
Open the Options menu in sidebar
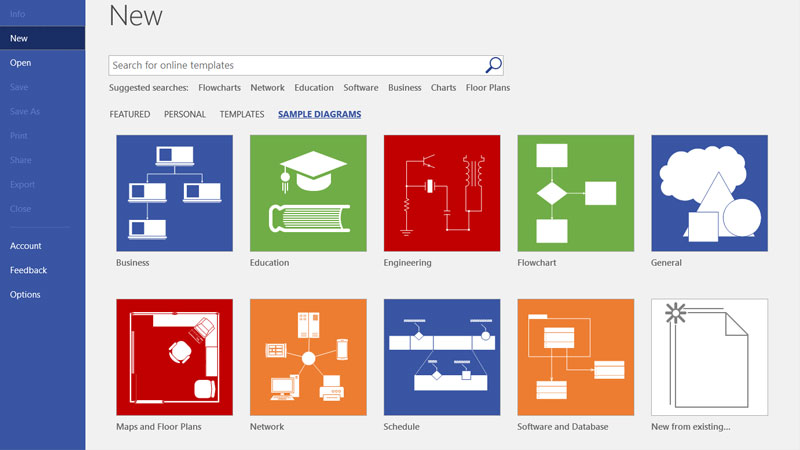[25, 295]
